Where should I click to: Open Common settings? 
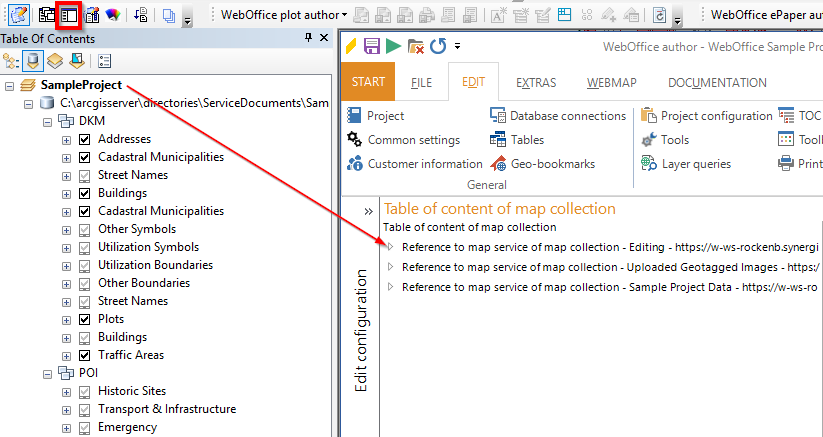pyautogui.click(x=404, y=140)
